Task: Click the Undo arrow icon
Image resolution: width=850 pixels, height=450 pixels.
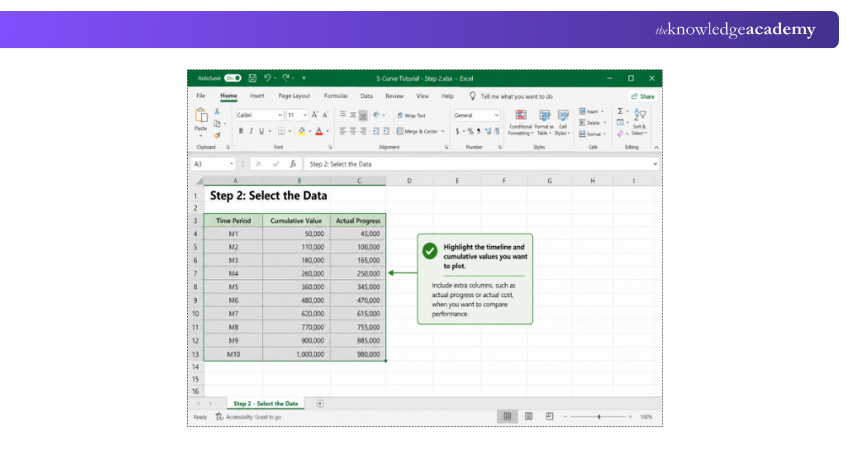Action: (x=267, y=78)
